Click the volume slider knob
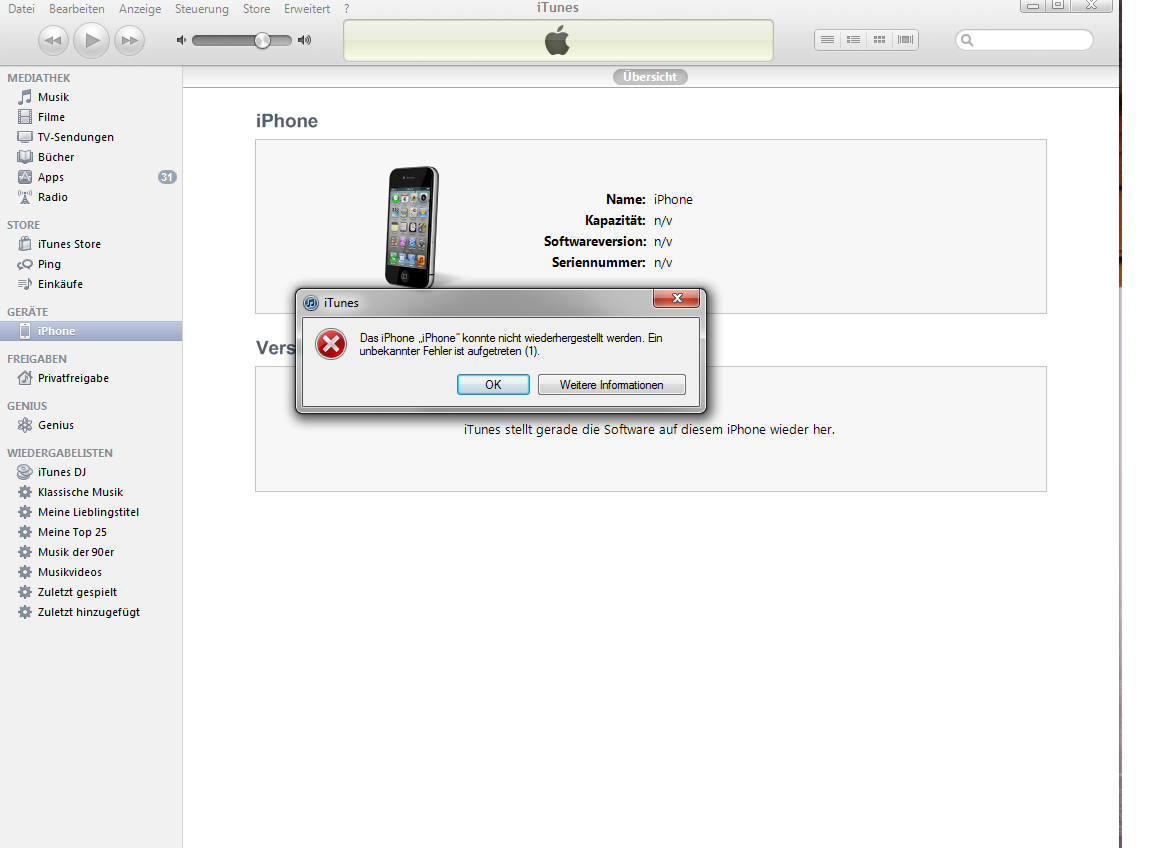Screen dimensions: 1152x848 click(262, 40)
